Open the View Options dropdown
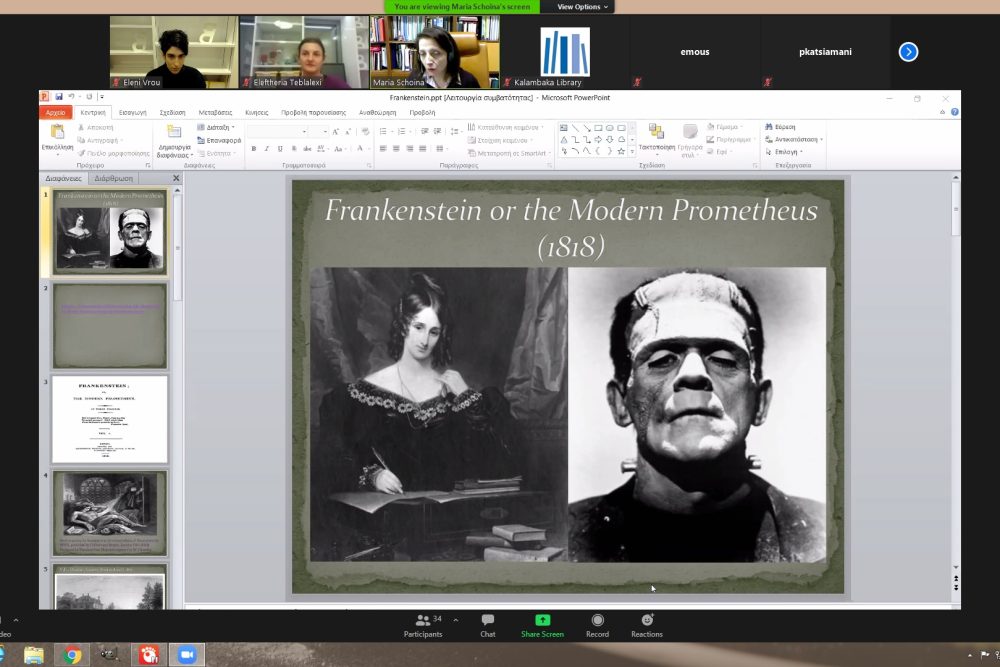The height and width of the screenshot is (667, 1000). [x=582, y=7]
